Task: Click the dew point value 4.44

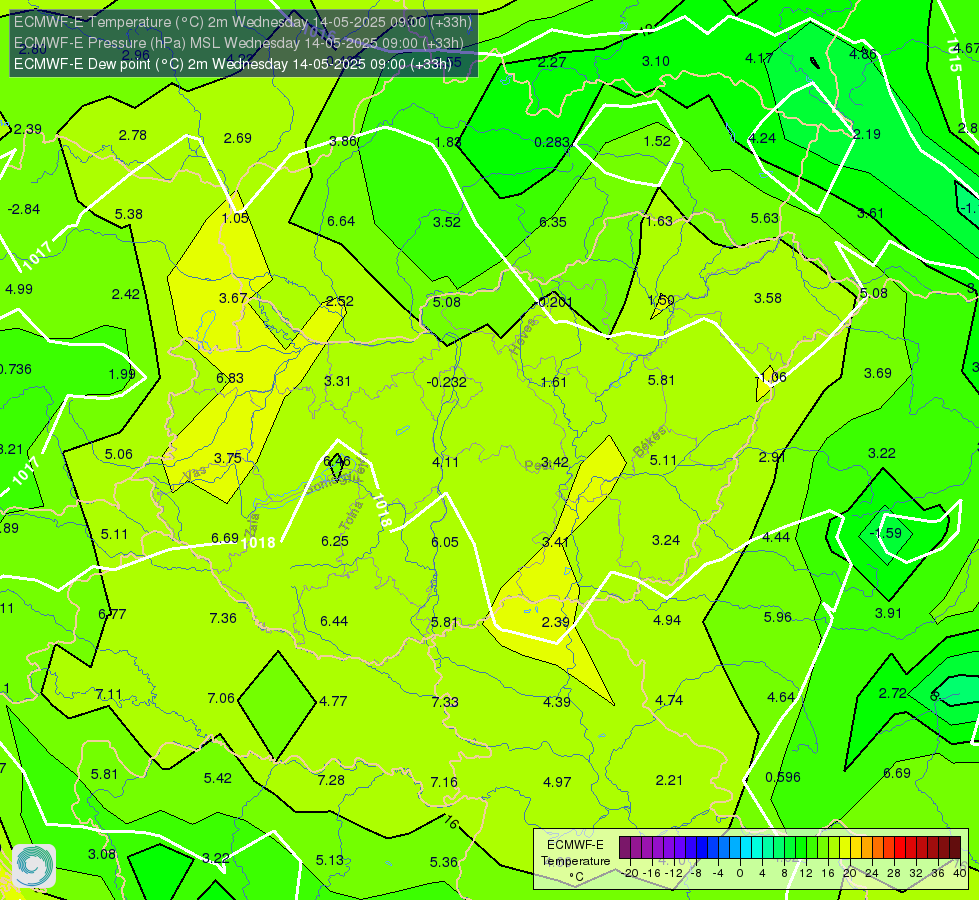Action: point(775,537)
